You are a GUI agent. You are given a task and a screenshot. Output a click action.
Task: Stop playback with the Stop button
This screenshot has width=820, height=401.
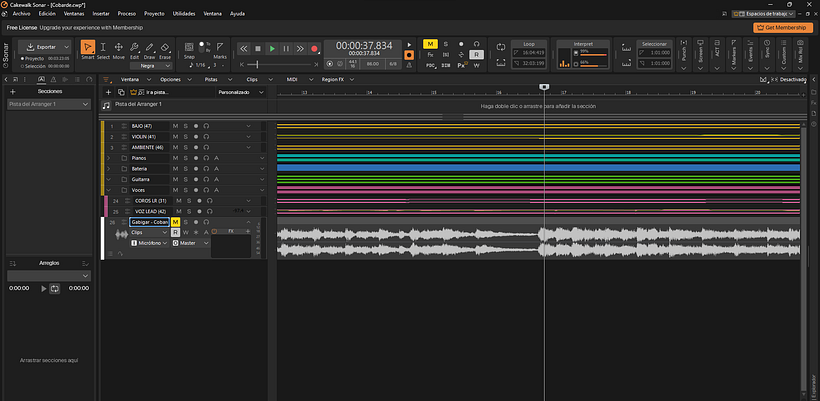pyautogui.click(x=257, y=48)
